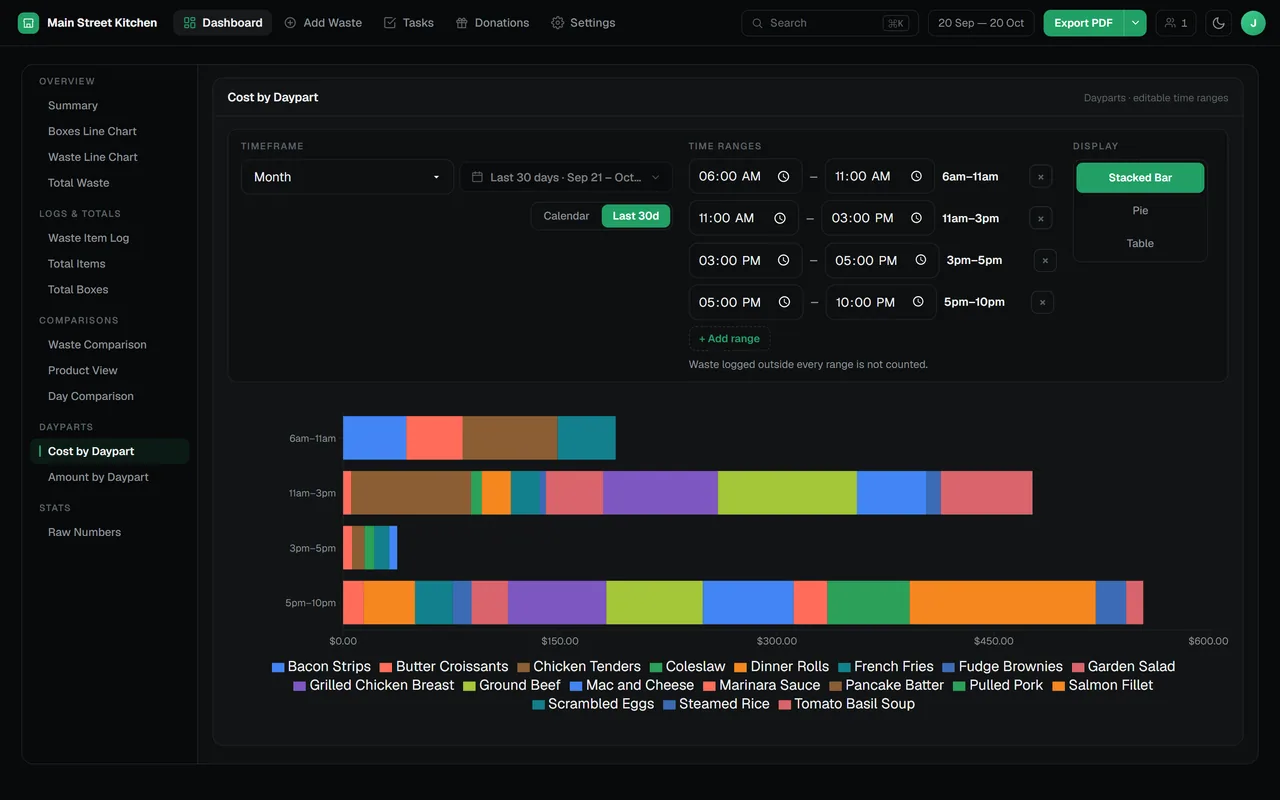This screenshot has height=800, width=1280.
Task: Click the clock icon in the 10:00 PM field
Action: tap(918, 302)
